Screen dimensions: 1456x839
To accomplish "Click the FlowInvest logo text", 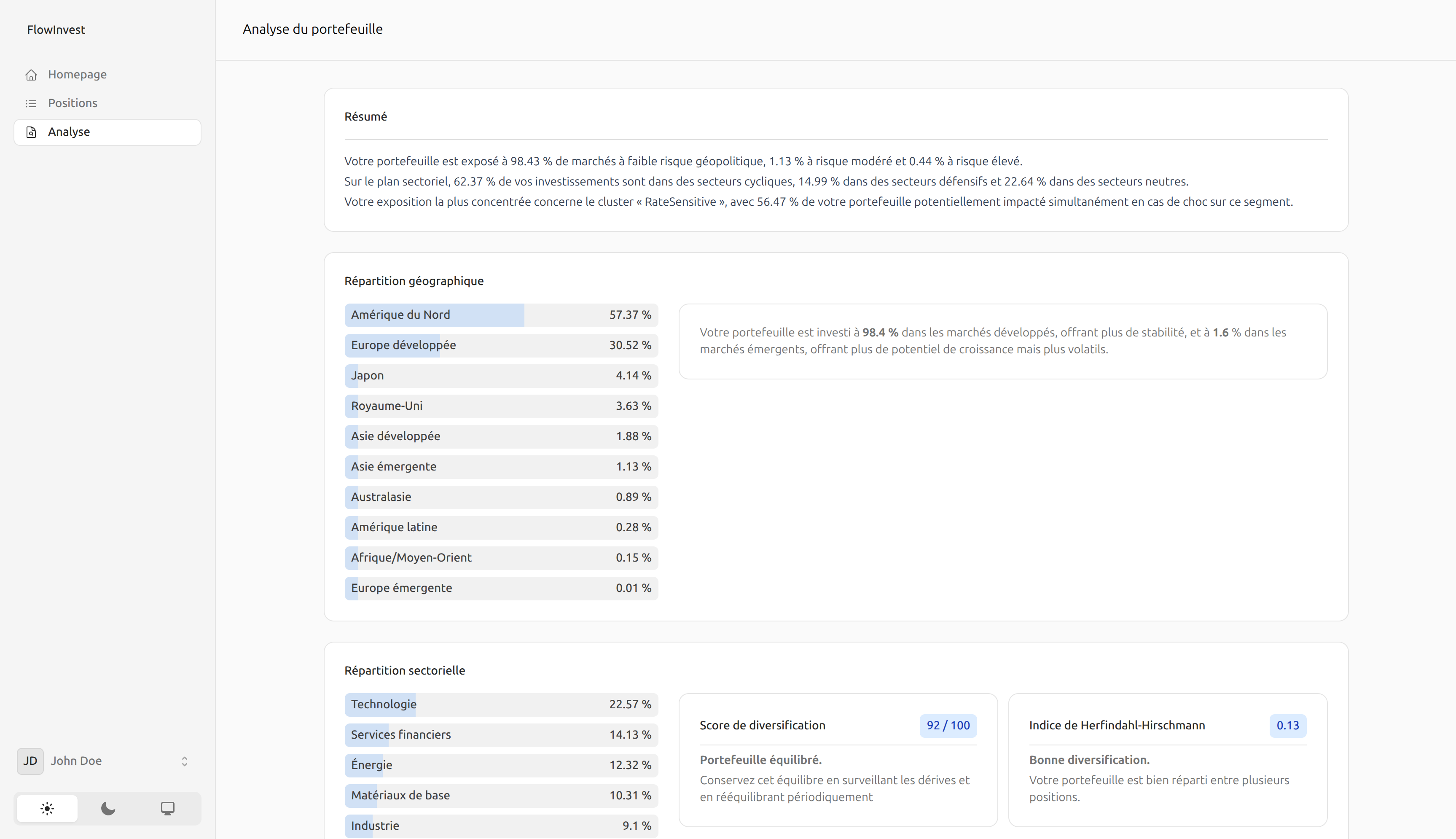I will 56,30.
